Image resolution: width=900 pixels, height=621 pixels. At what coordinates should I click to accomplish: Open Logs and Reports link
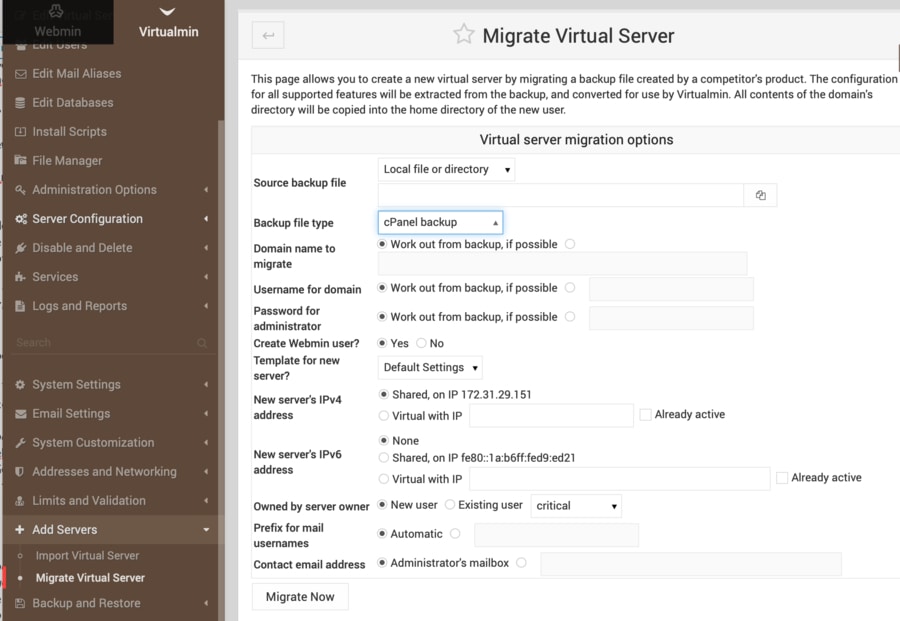[80, 306]
